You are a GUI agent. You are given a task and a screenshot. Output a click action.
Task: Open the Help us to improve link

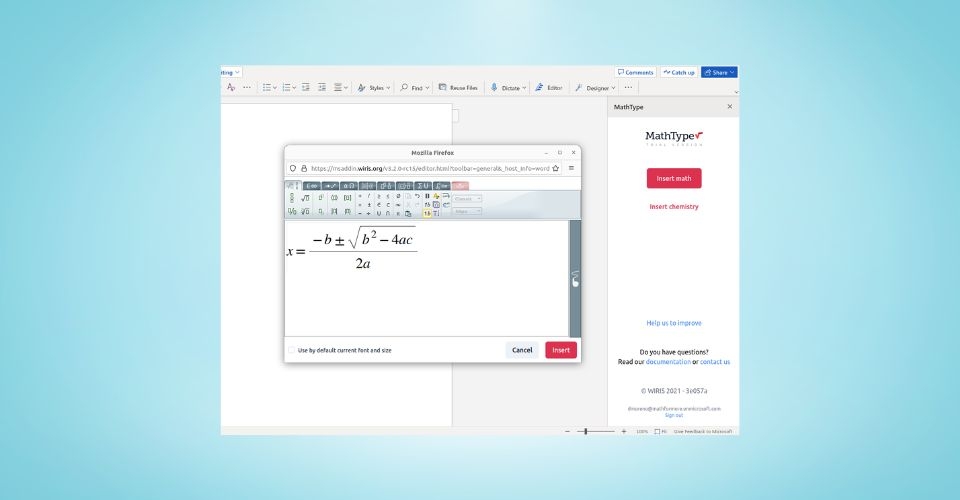[673, 323]
